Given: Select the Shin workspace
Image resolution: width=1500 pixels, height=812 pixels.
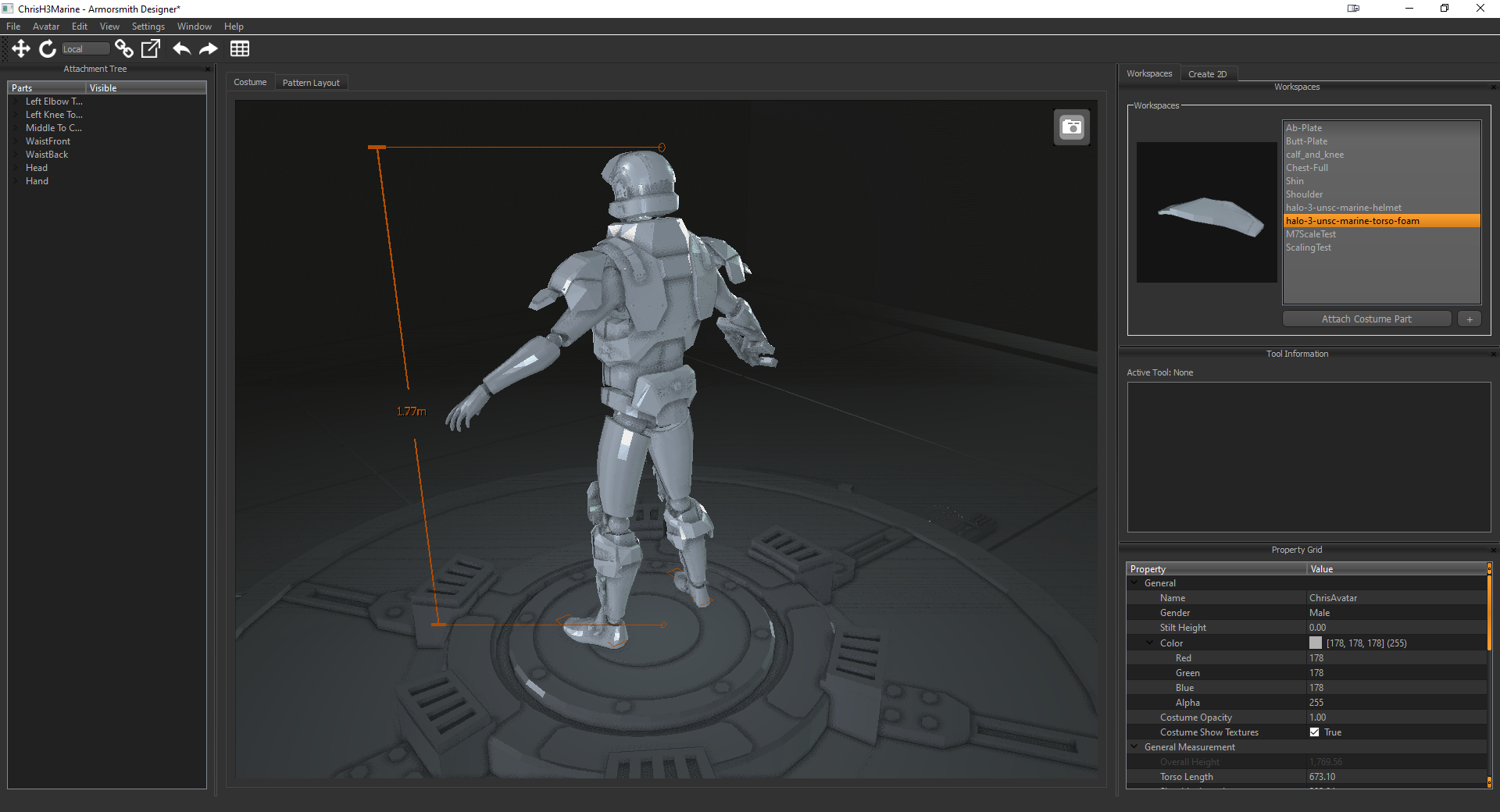Looking at the screenshot, I should click(1381, 181).
